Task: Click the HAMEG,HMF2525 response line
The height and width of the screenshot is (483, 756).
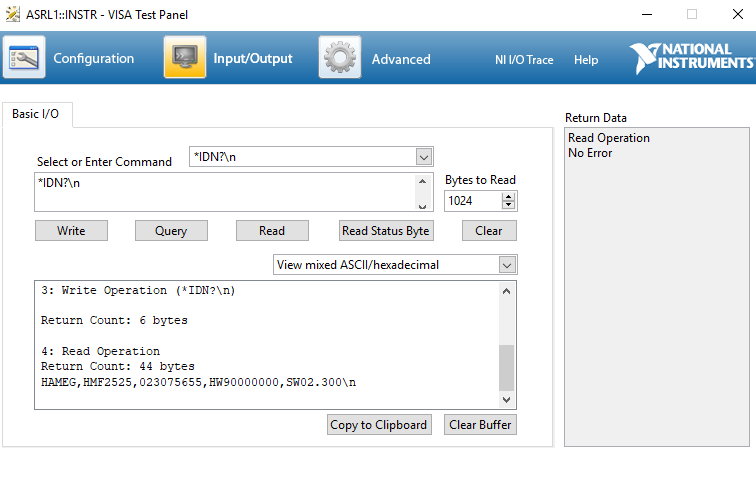Action: click(x=198, y=383)
